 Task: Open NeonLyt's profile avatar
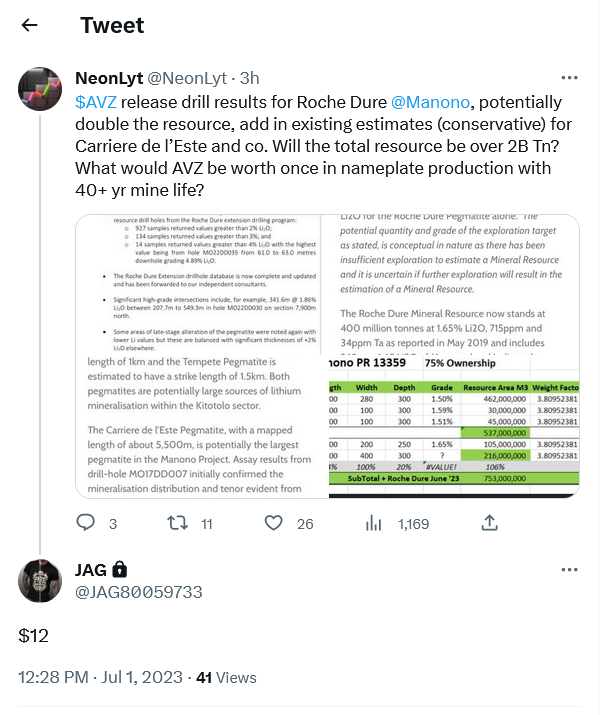point(39,89)
